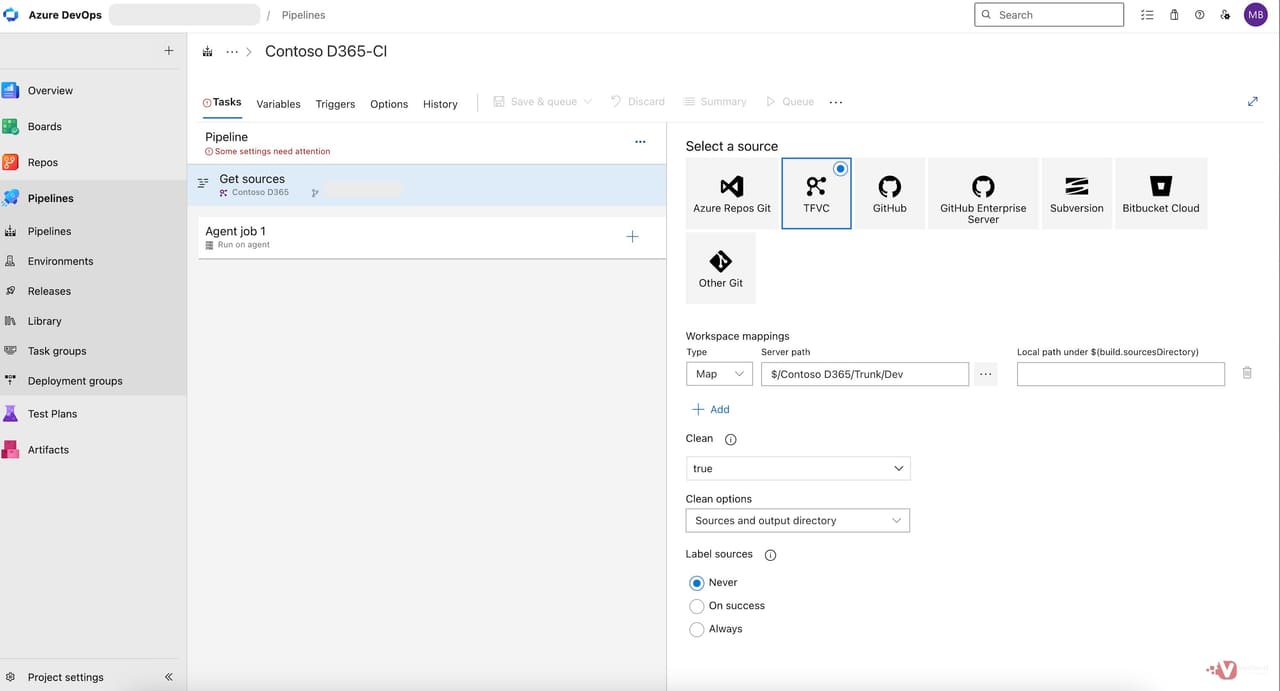Add a task to Agent job 1
The height and width of the screenshot is (691, 1280).
click(632, 237)
